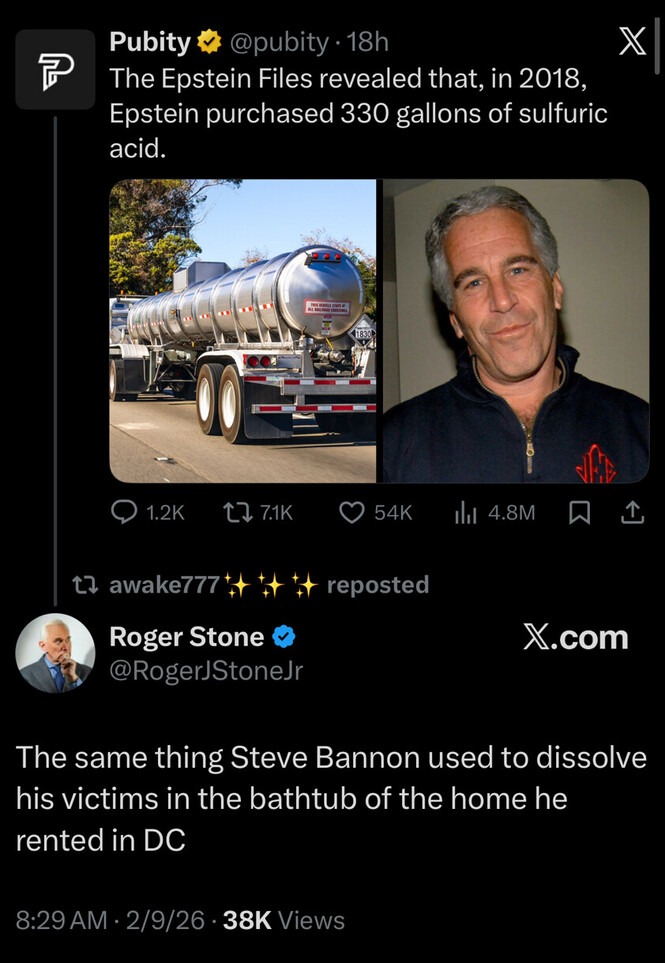The height and width of the screenshot is (963, 665).
Task: Open the reply icon on Pubity's tweet
Action: click(122, 511)
